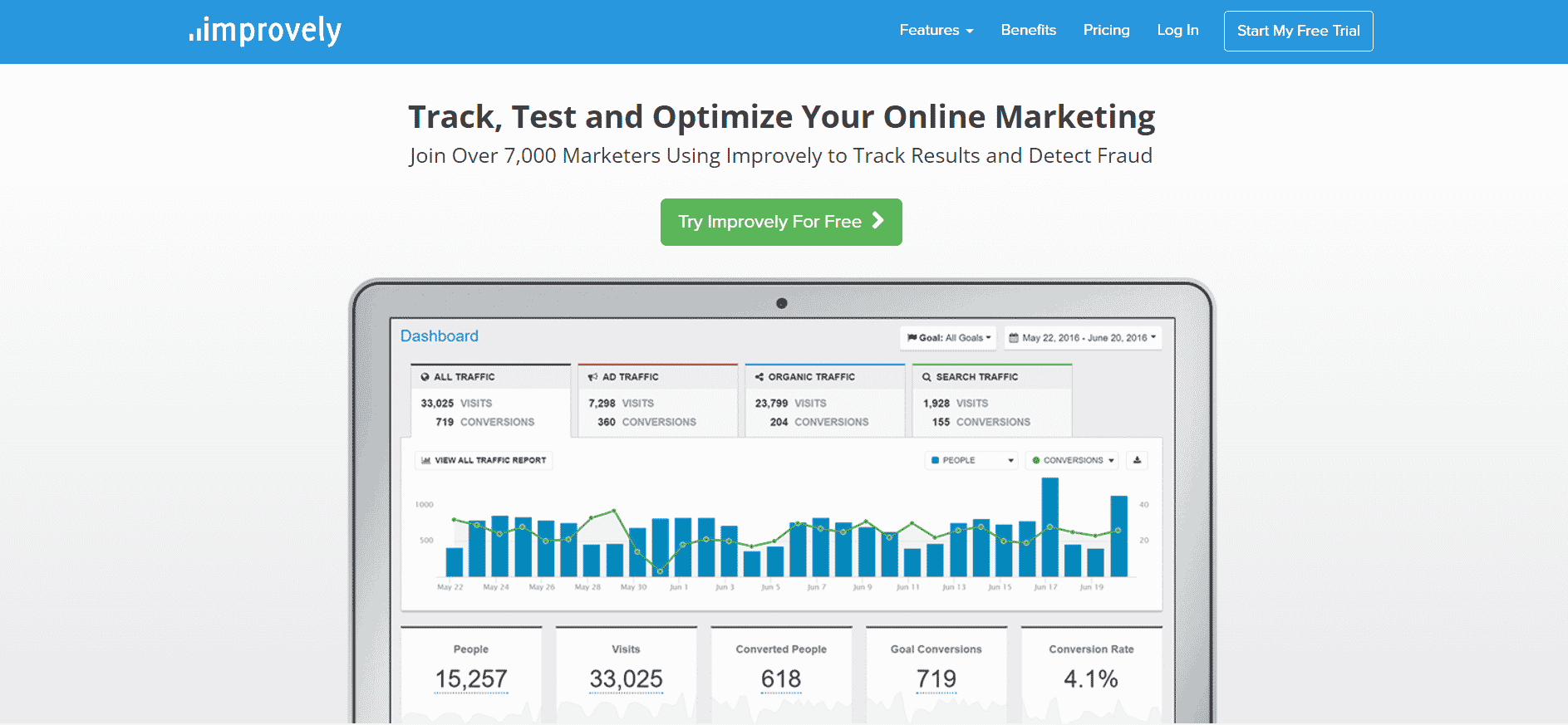This screenshot has width=1568, height=725.
Task: Click the 155 conversions text in Search Traffic
Action: (x=981, y=423)
